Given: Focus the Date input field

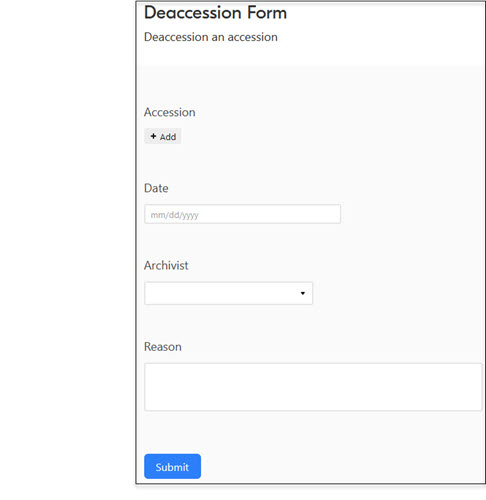Looking at the screenshot, I should point(242,214).
